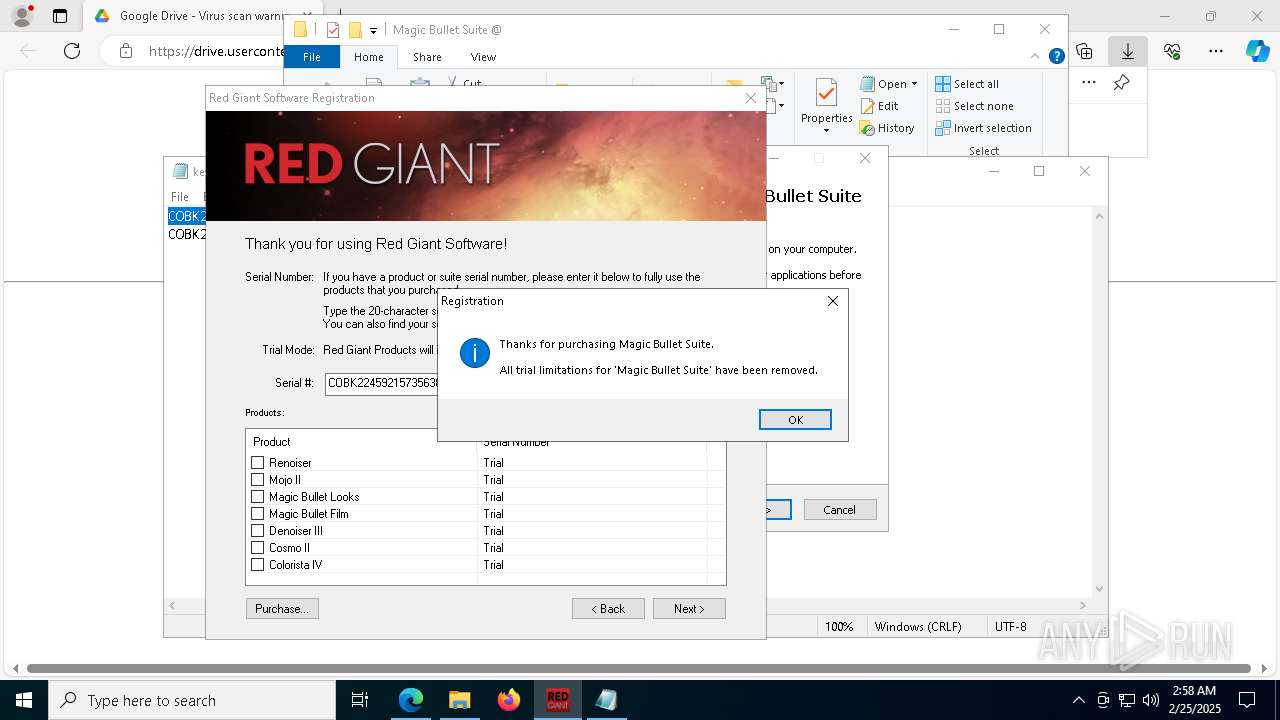Click the Edge browser essentials heart icon
Viewport: 1280px width, 720px height.
point(1172,51)
